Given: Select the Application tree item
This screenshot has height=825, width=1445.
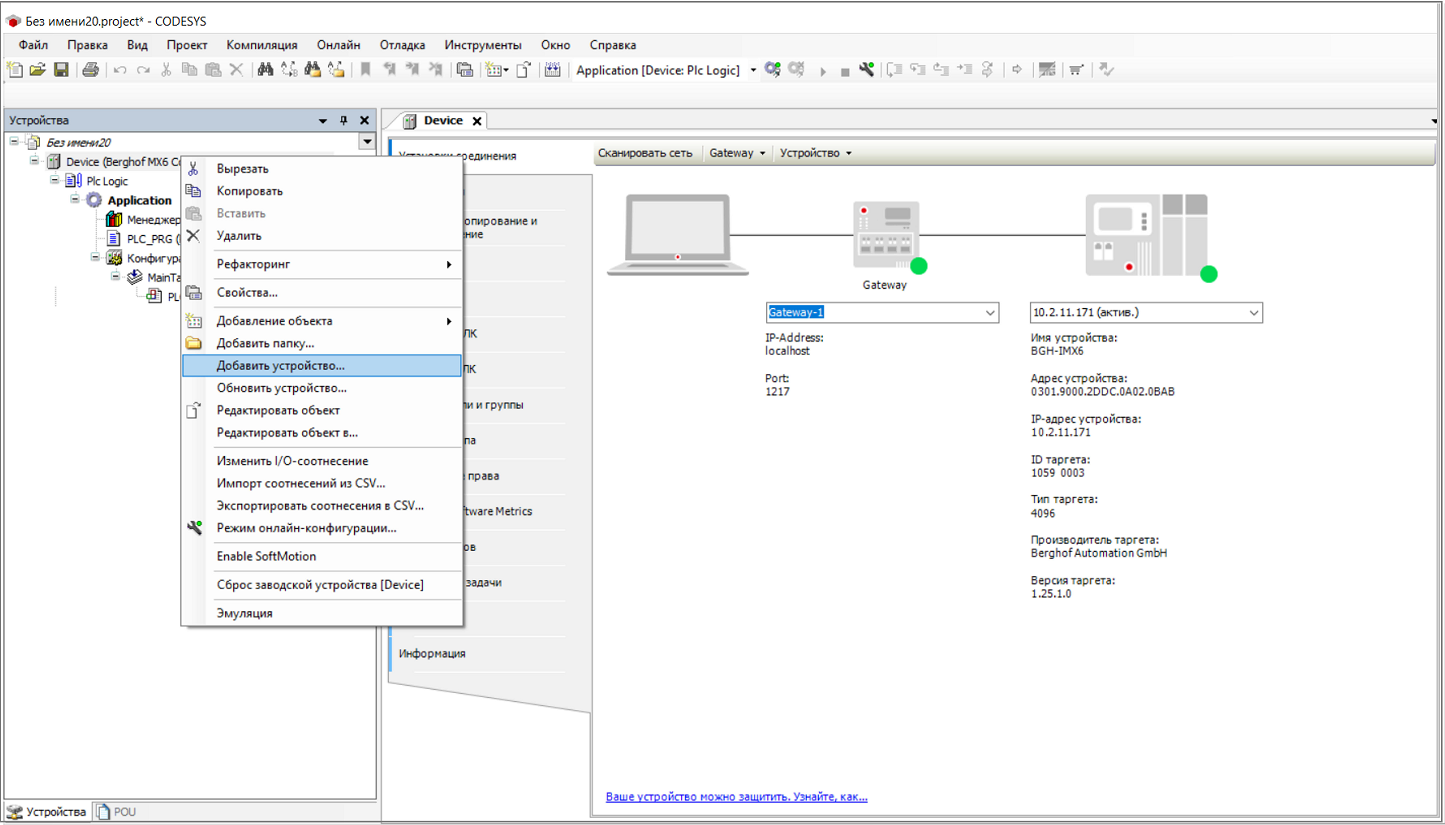Looking at the screenshot, I should pos(139,200).
